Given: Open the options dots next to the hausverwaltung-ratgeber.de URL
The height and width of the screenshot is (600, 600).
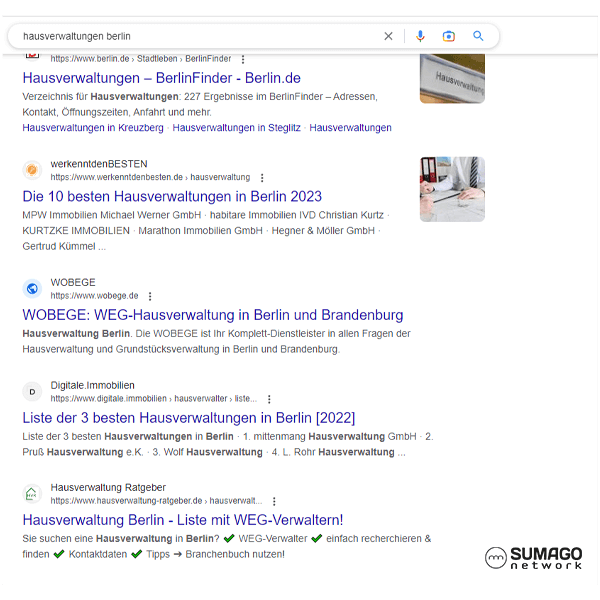Looking at the screenshot, I should [x=274, y=501].
